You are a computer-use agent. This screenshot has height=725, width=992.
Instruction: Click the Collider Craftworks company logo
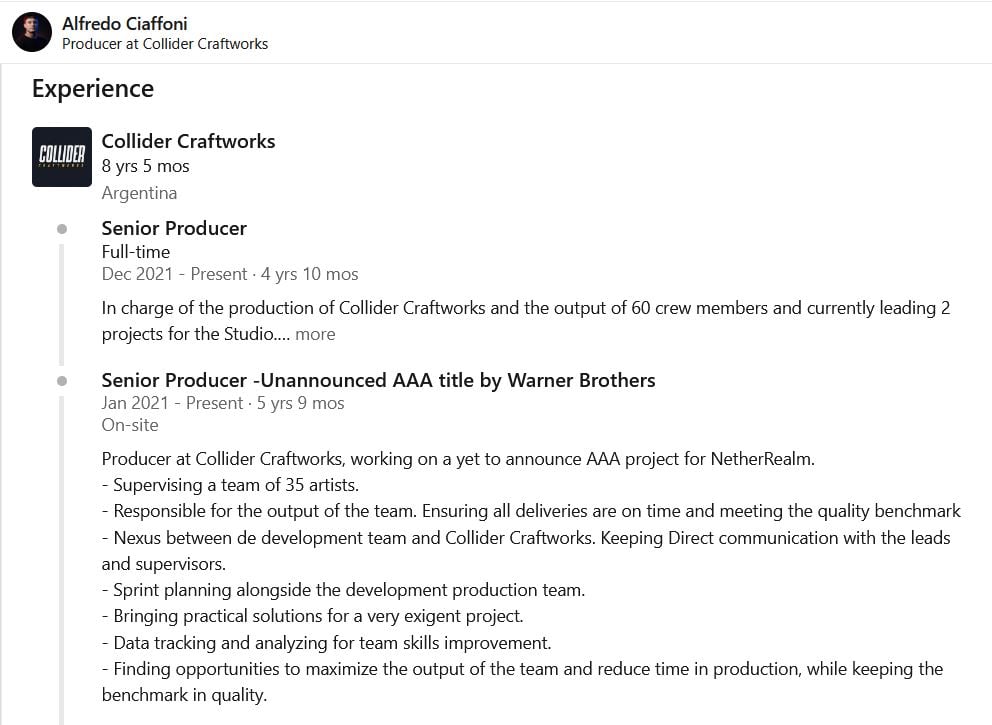tap(62, 157)
